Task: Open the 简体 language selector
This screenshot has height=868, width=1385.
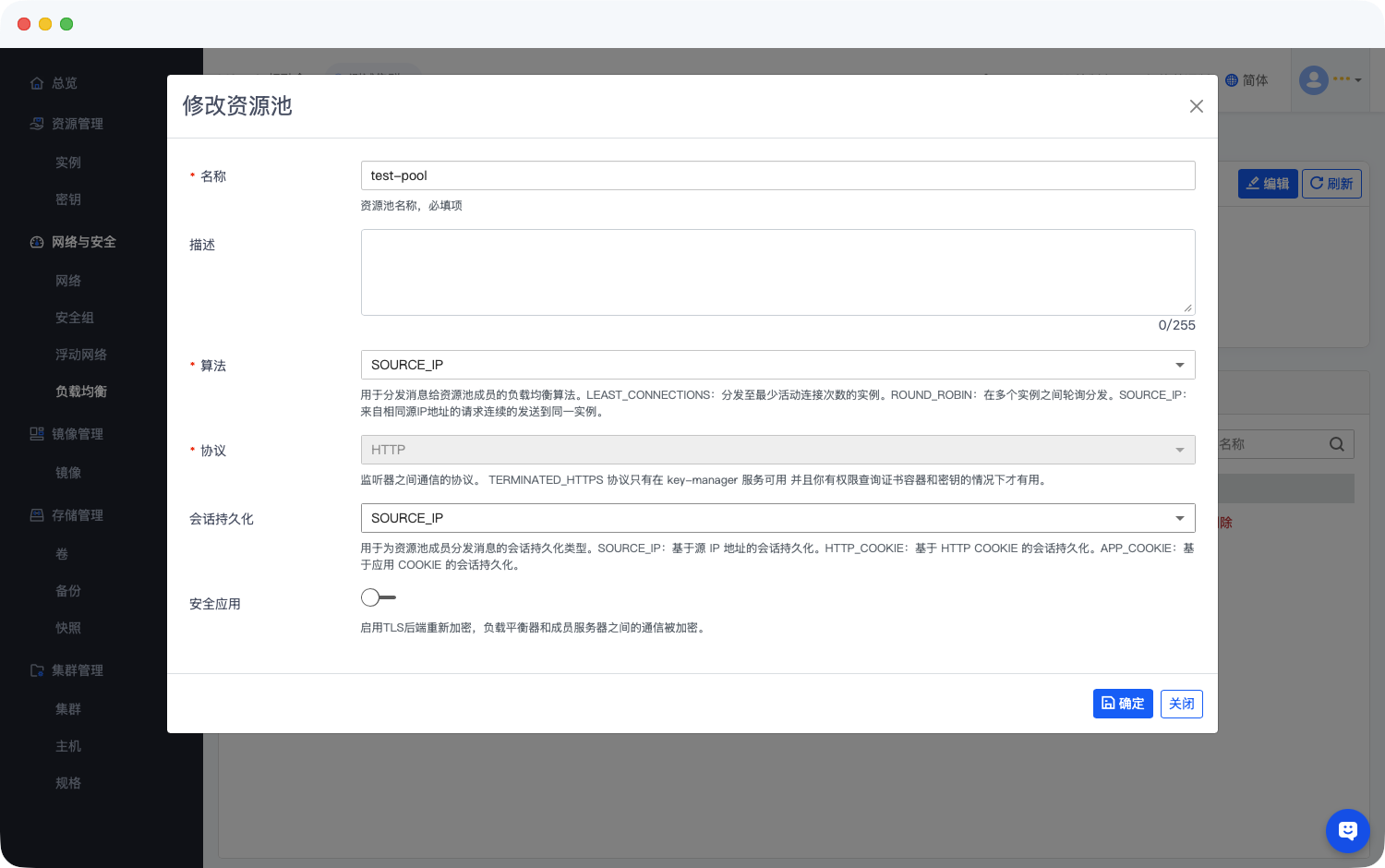Action: click(1246, 80)
